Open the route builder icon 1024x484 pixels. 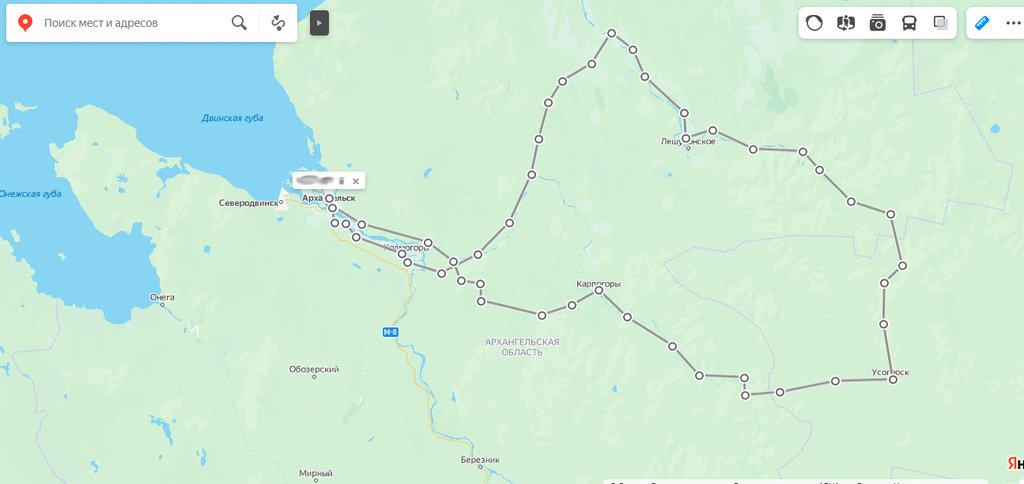click(279, 23)
